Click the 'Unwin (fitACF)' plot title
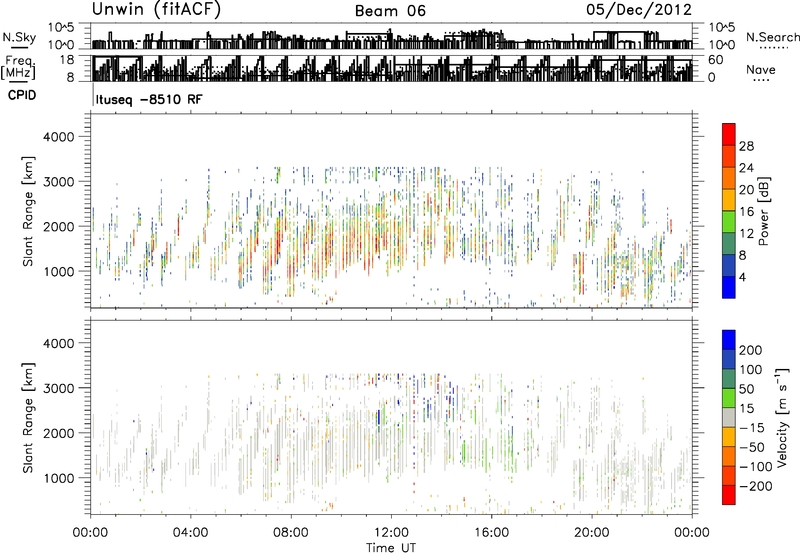Viewport: 800px width, 554px height. tap(156, 10)
